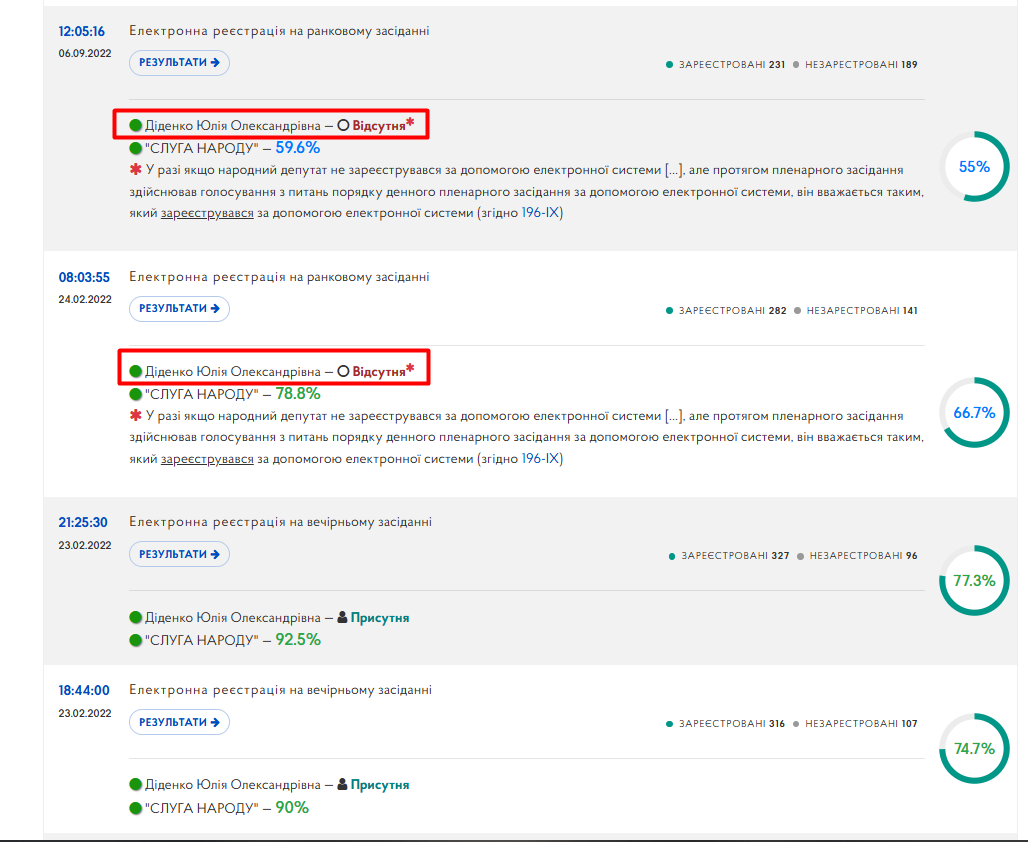Click the 12:05:16 timestamp
Image resolution: width=1028 pixels, height=842 pixels.
click(81, 31)
